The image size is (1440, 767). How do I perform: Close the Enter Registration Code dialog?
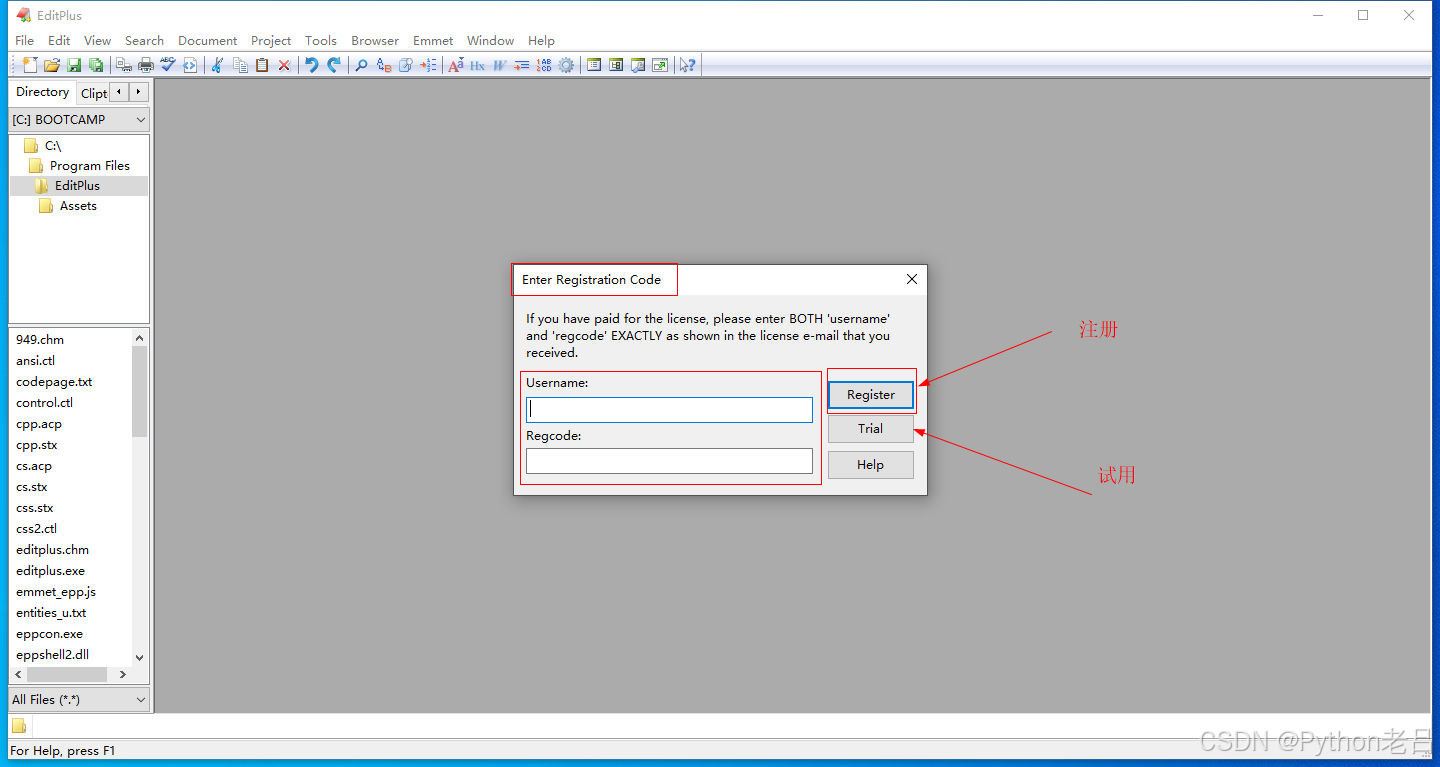click(x=912, y=279)
